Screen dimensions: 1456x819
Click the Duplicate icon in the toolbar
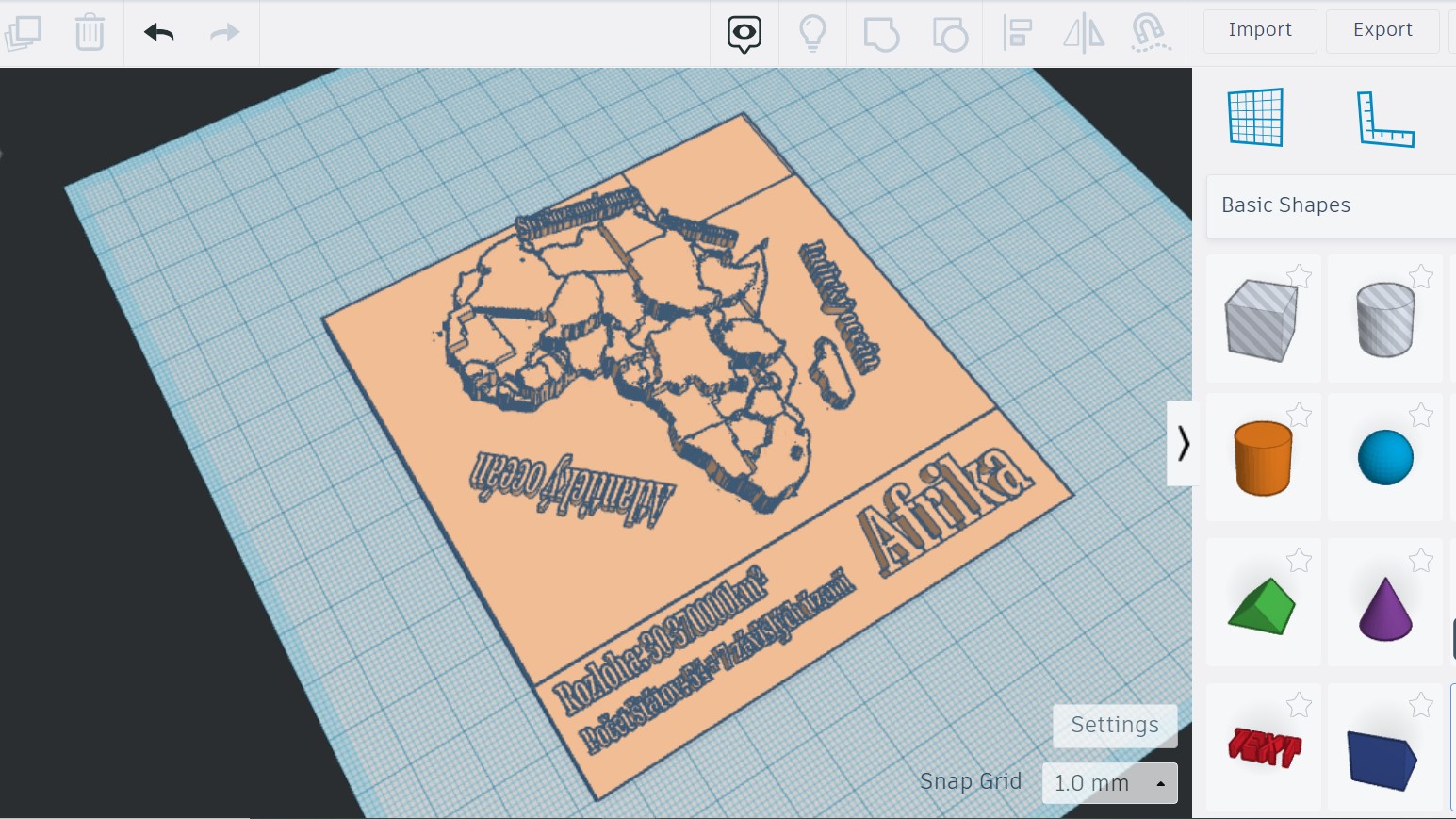23,33
